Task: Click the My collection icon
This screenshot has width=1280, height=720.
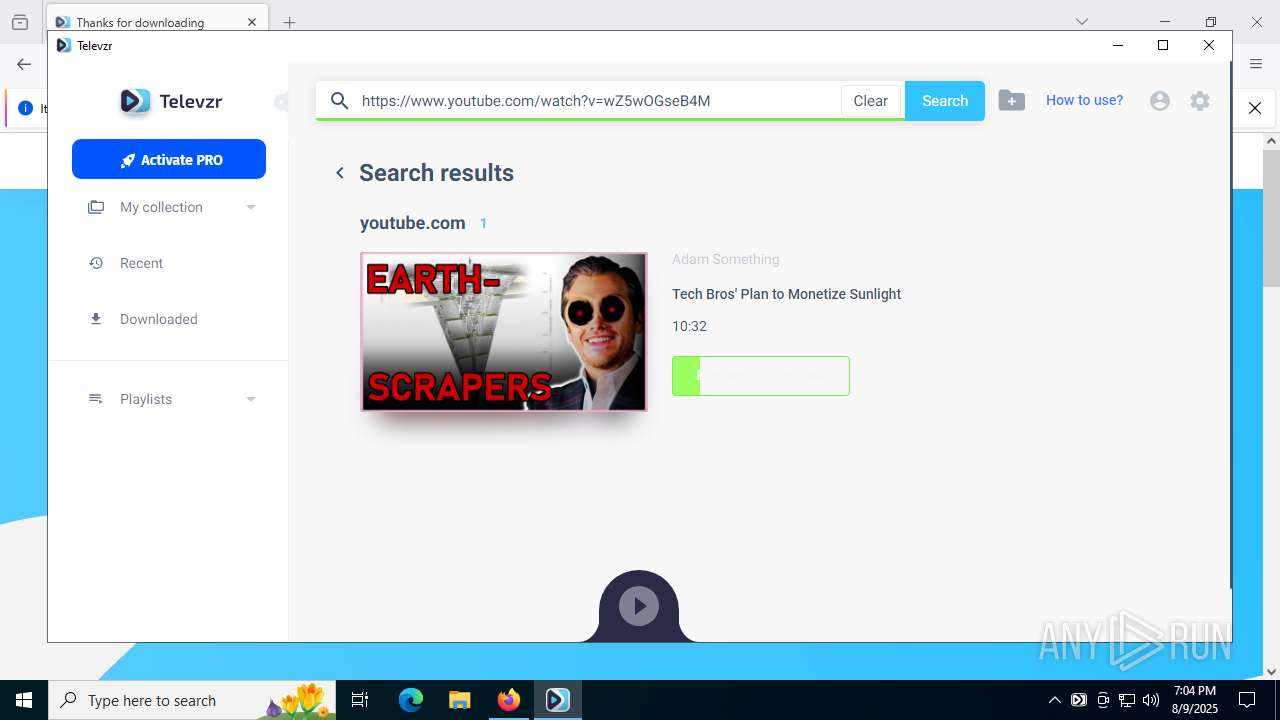Action: tap(96, 207)
